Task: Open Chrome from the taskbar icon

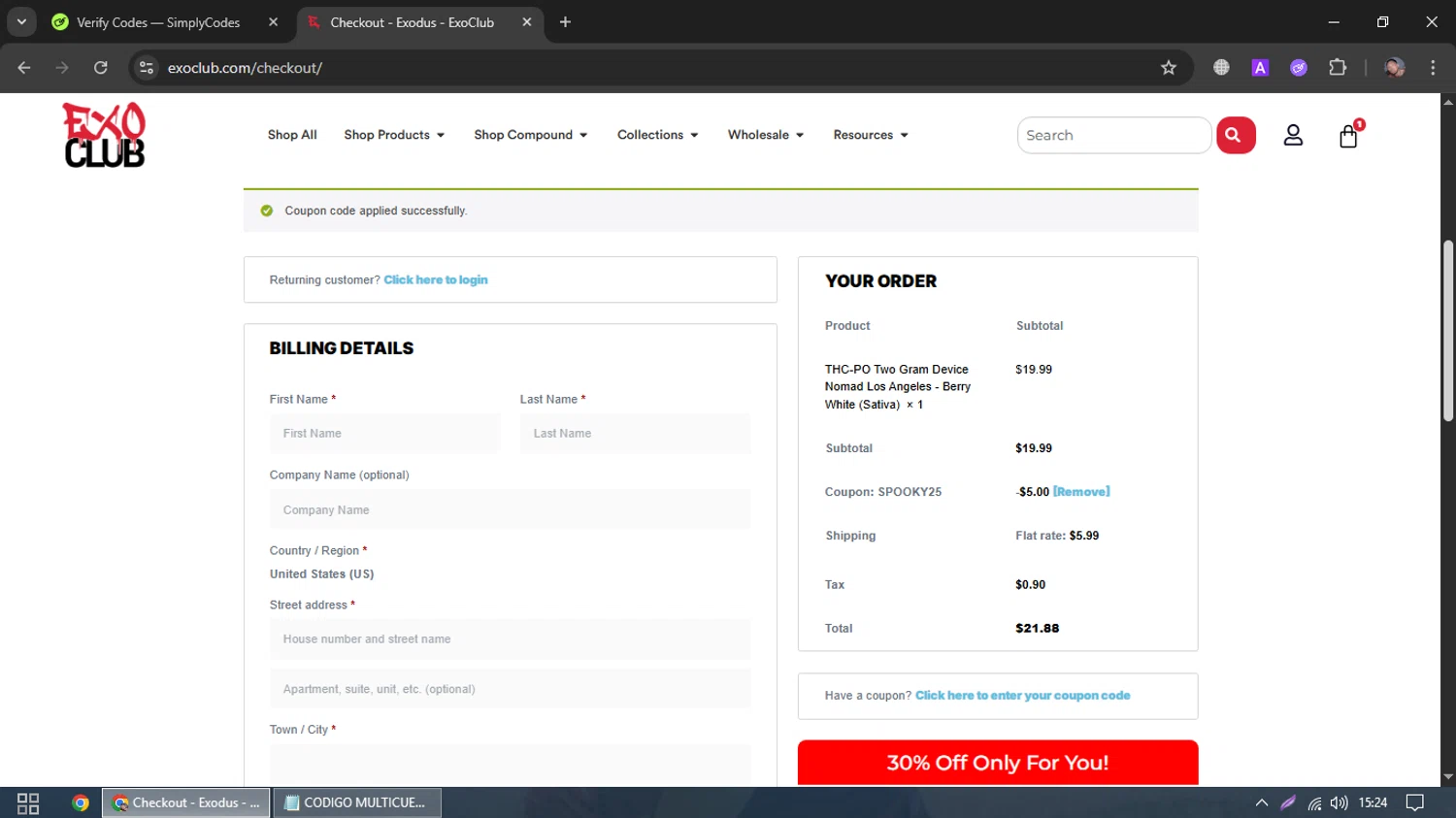Action: click(81, 803)
